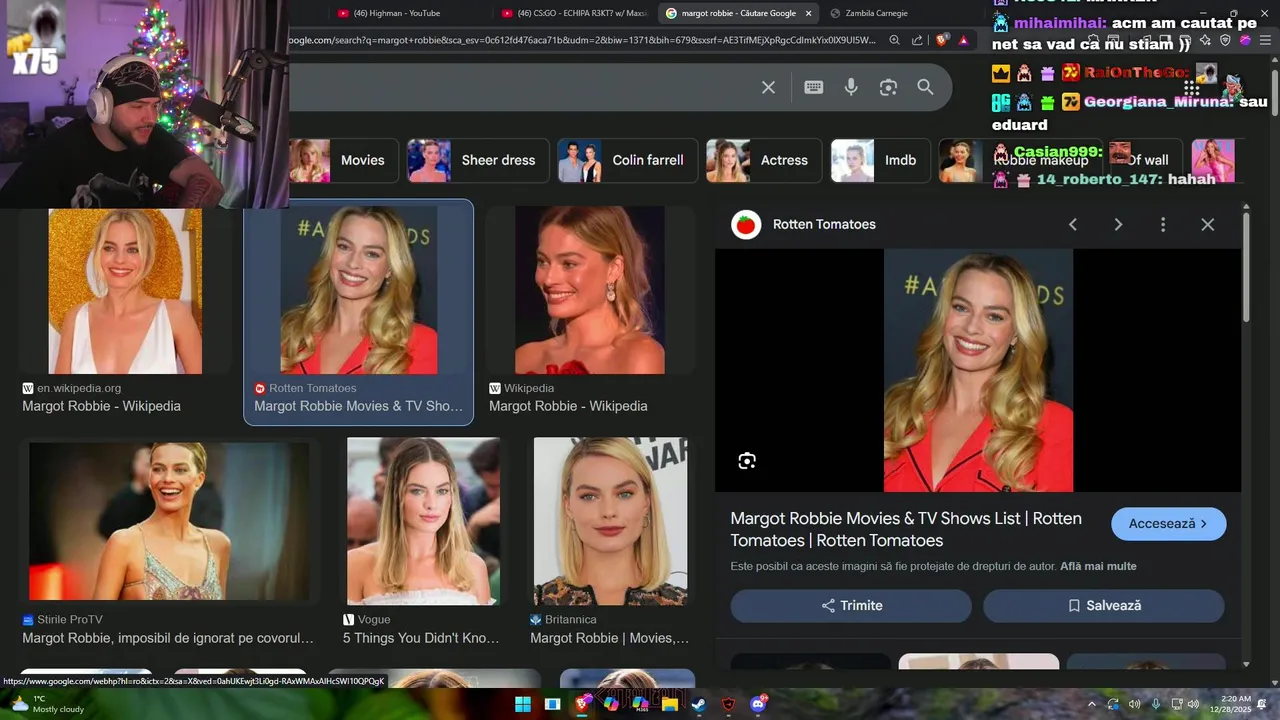Search by image with Google Lens
This screenshot has height=720, width=1280.
pos(888,87)
